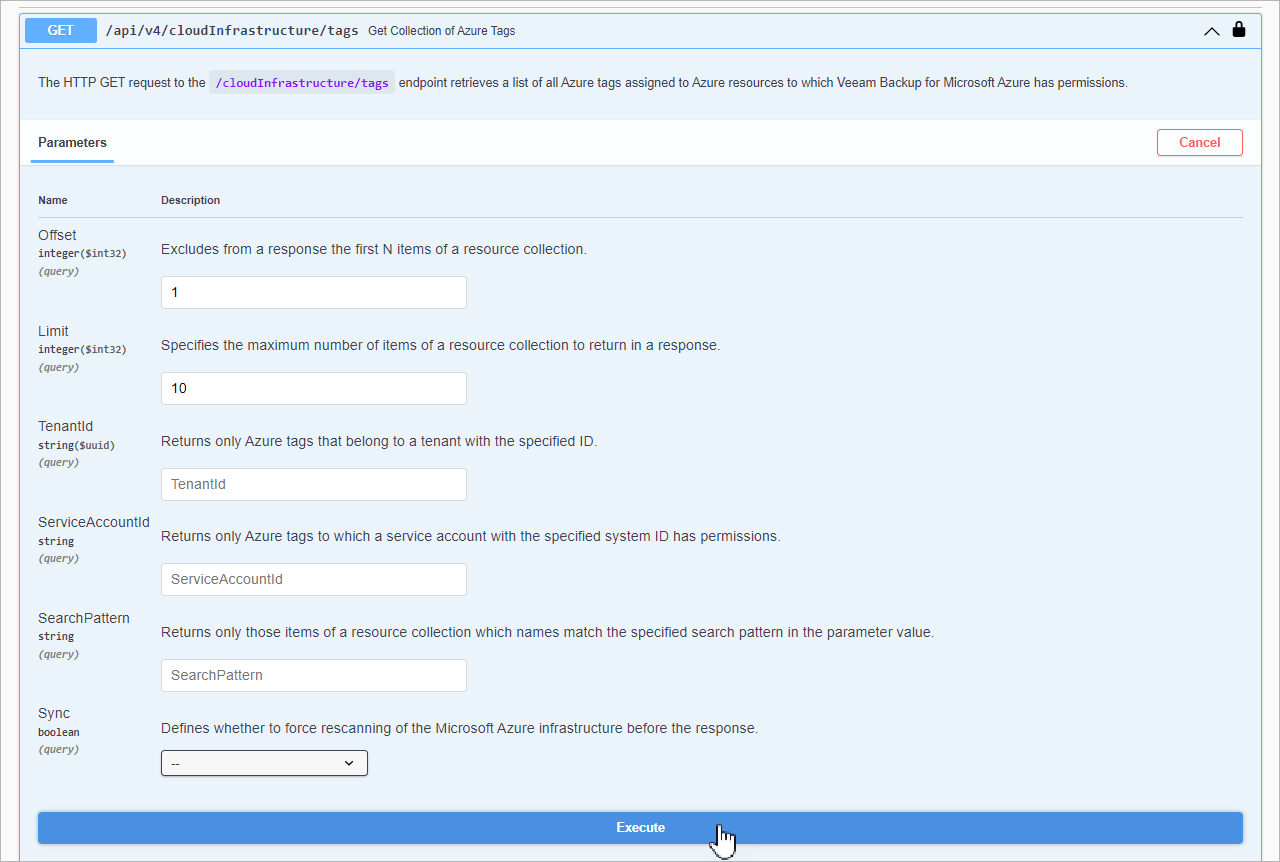Click 'Defines whether to force rescanning' description
Viewport: 1280px width, 862px height.
[459, 728]
